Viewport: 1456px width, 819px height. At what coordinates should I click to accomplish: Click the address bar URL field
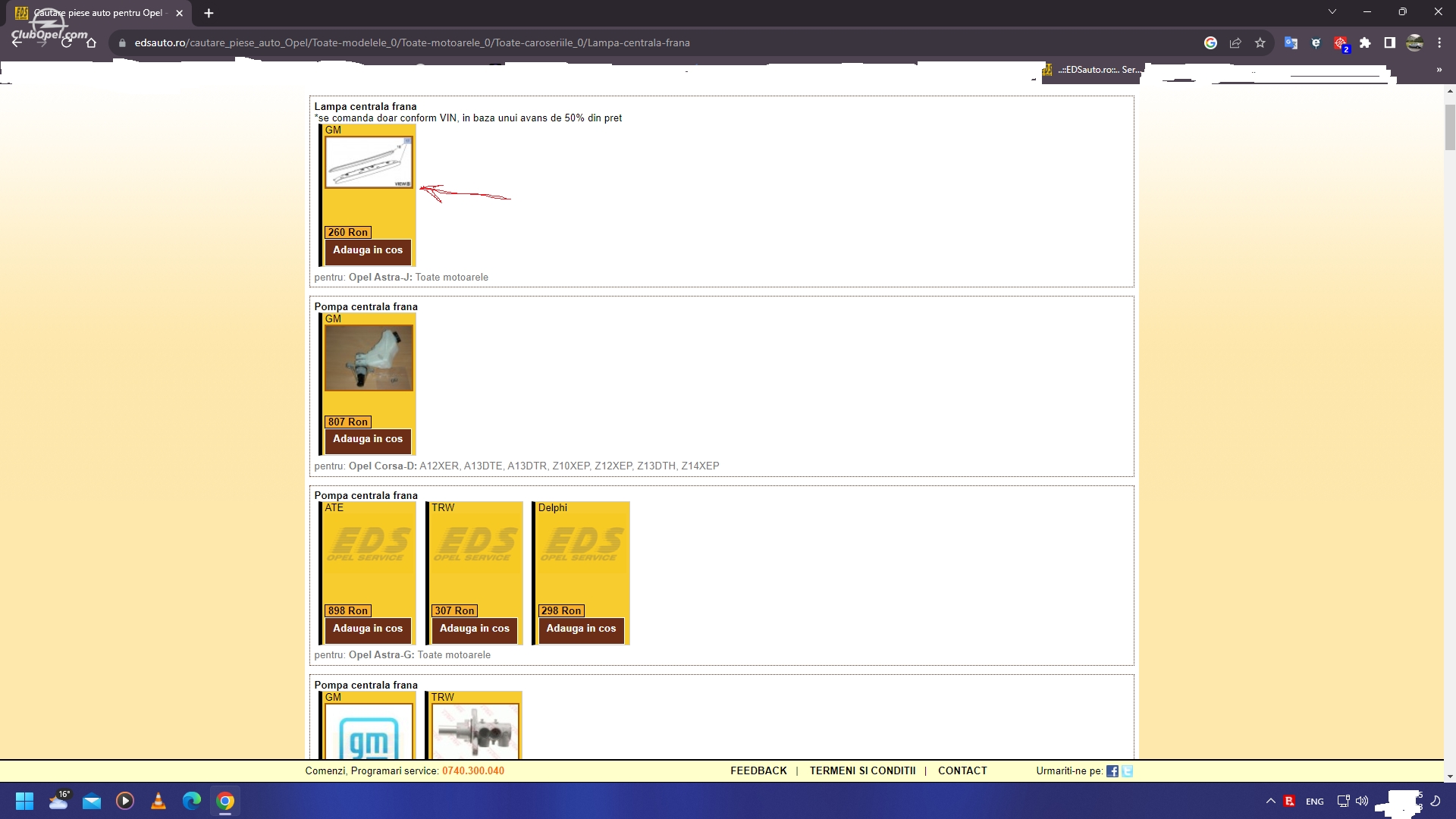pos(652,43)
